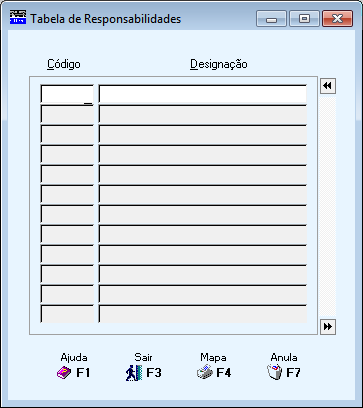Maximize the Tabela de Responsabilidades window

tap(304, 19)
